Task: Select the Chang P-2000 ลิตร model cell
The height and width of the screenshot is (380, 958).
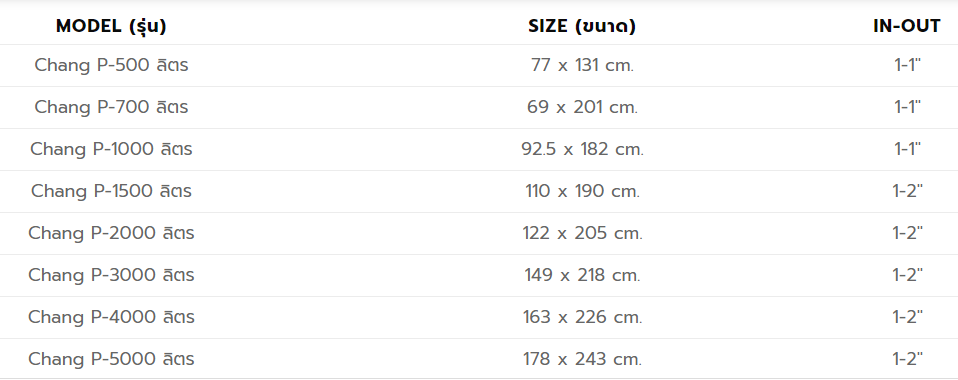Action: pyautogui.click(x=111, y=233)
